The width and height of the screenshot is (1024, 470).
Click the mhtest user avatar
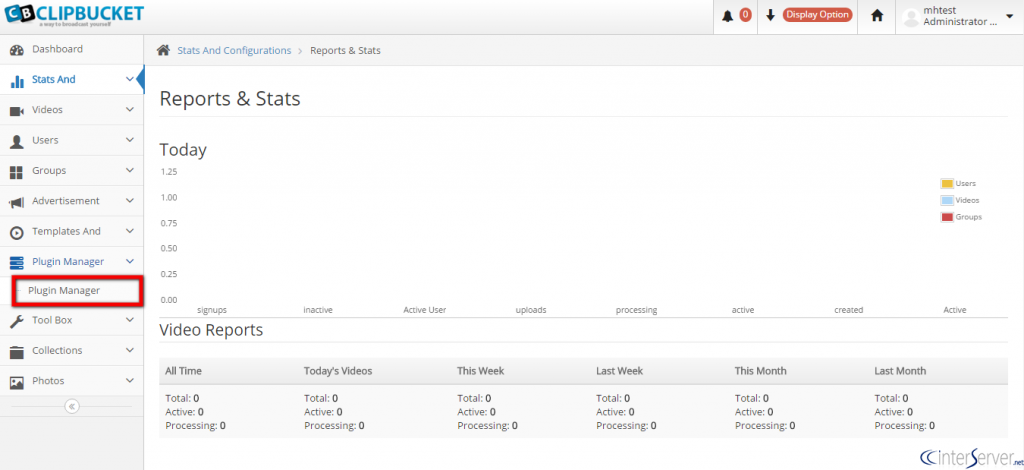click(x=911, y=17)
